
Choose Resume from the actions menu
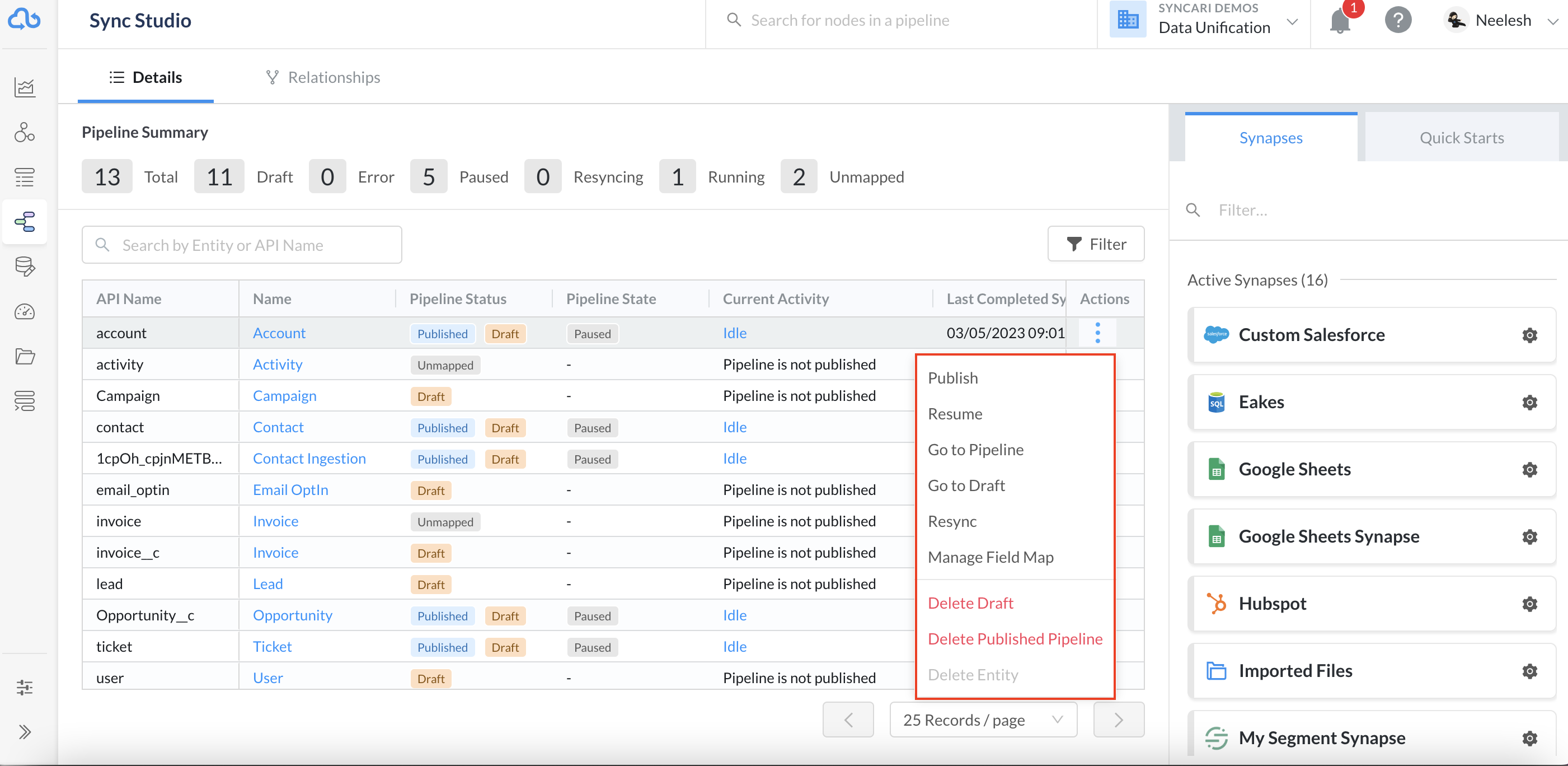pos(955,414)
